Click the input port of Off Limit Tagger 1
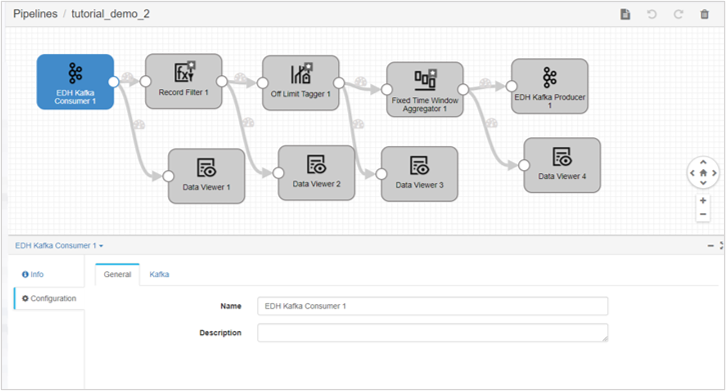 point(263,83)
